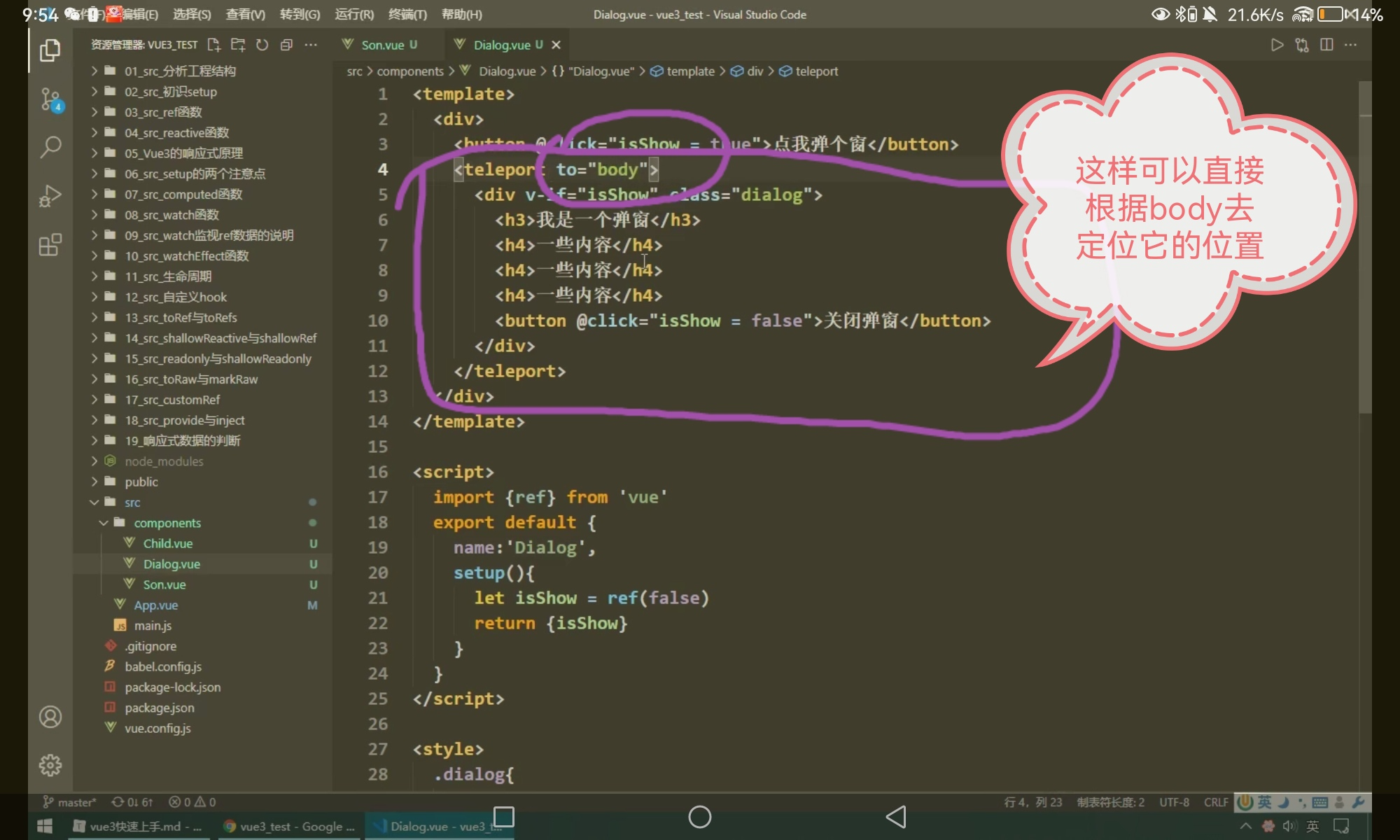Refresh the explorer file tree
Screen dimensions: 1400x840
click(x=262, y=45)
